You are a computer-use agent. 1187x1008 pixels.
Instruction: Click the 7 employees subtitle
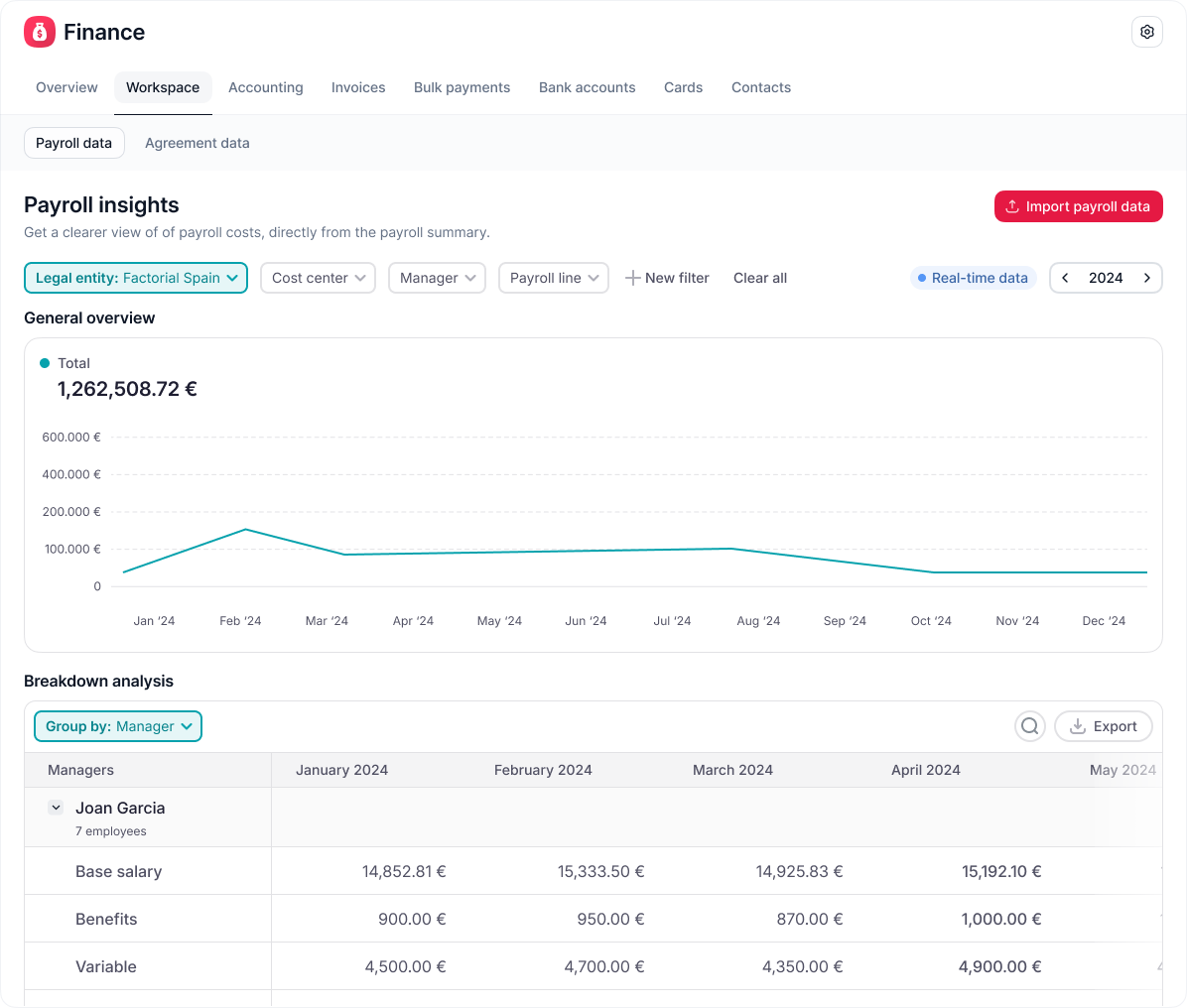tap(110, 831)
